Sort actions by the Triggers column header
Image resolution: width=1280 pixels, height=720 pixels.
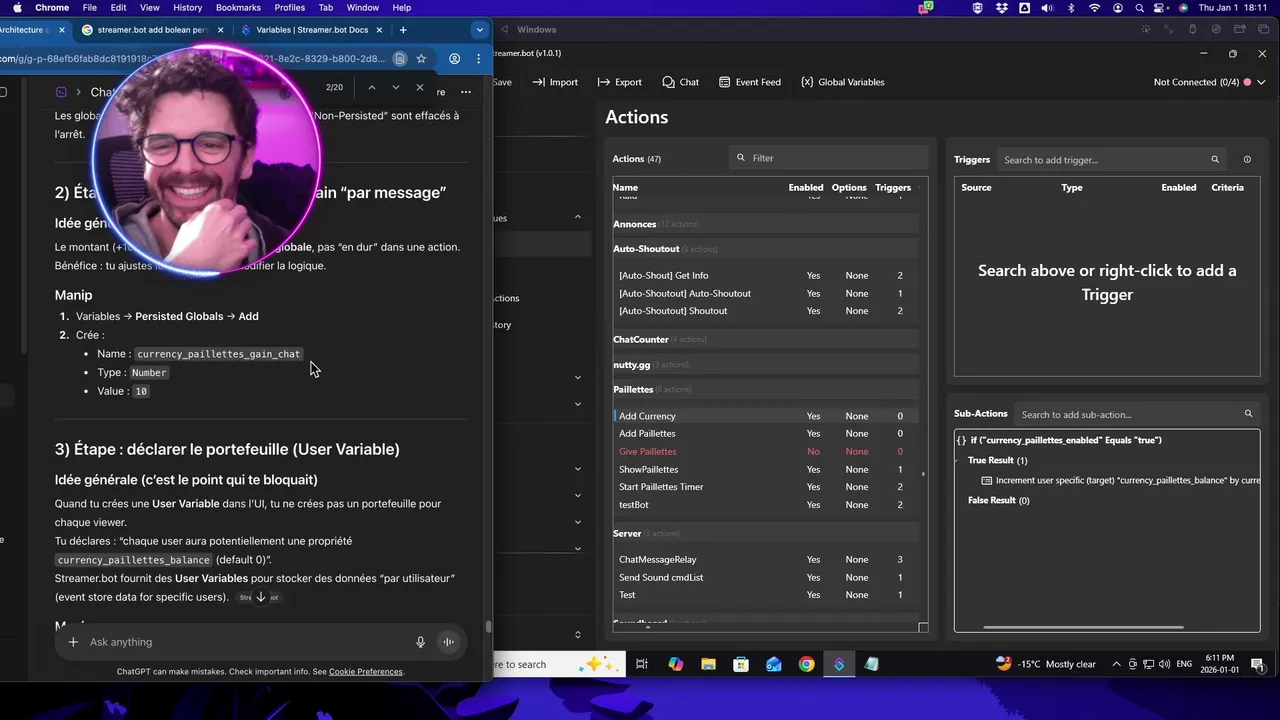pos(893,188)
